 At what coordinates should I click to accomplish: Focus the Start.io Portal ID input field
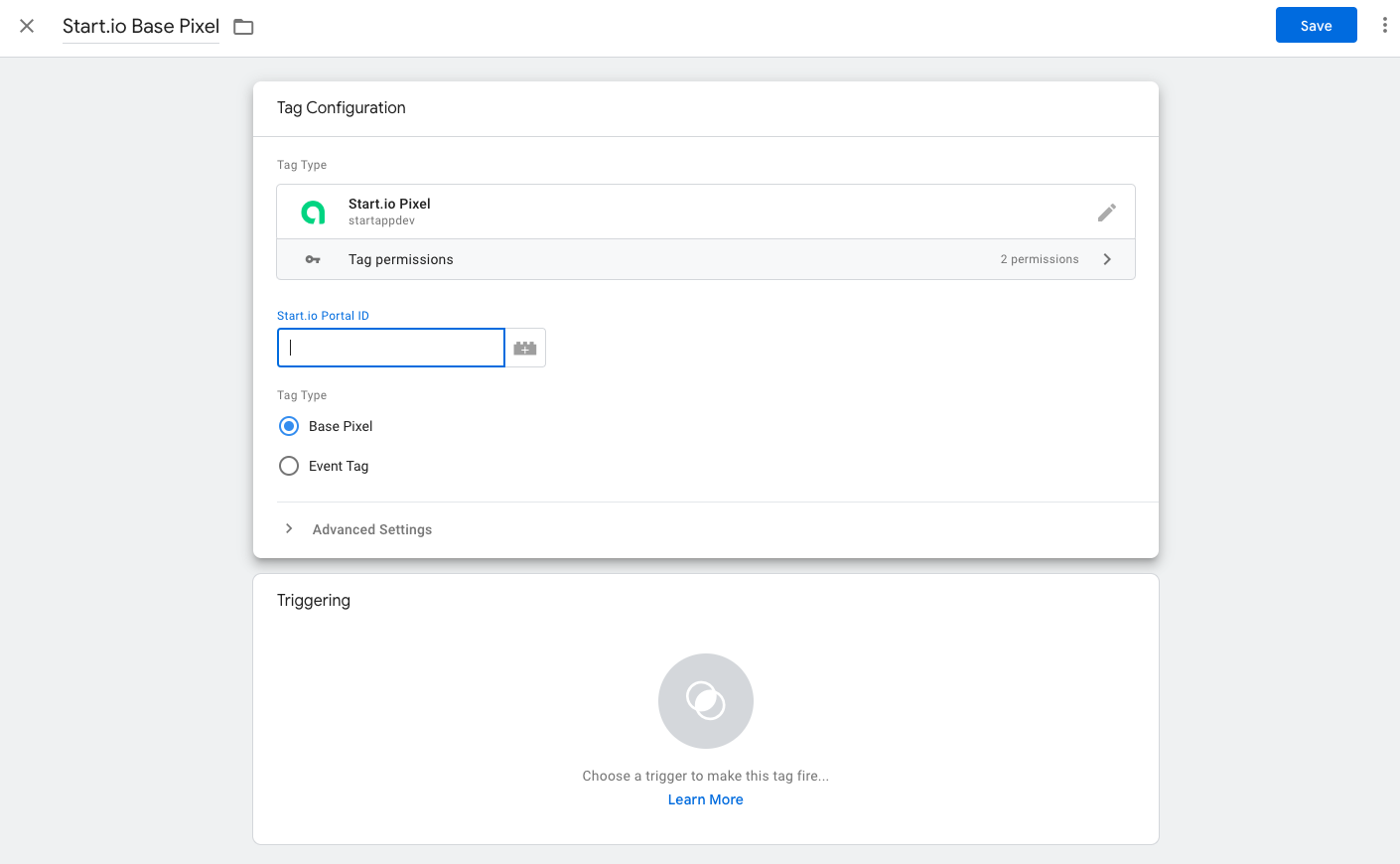tap(391, 348)
